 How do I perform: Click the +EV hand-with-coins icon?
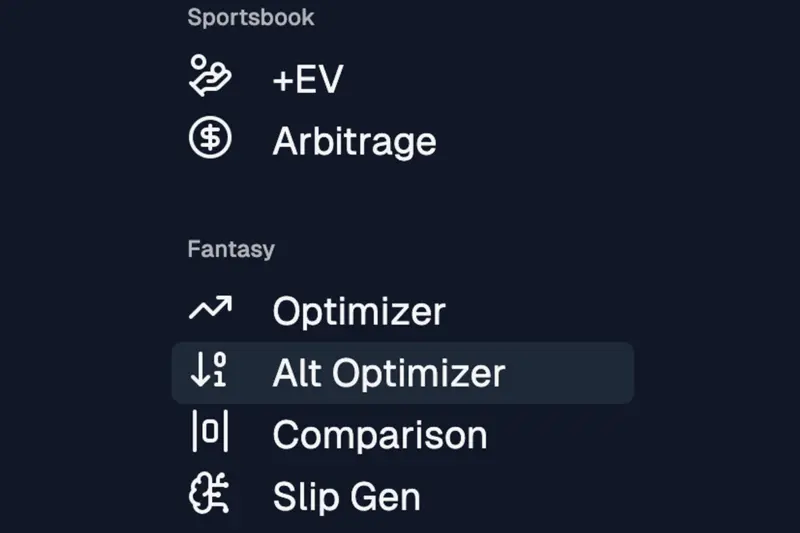210,77
